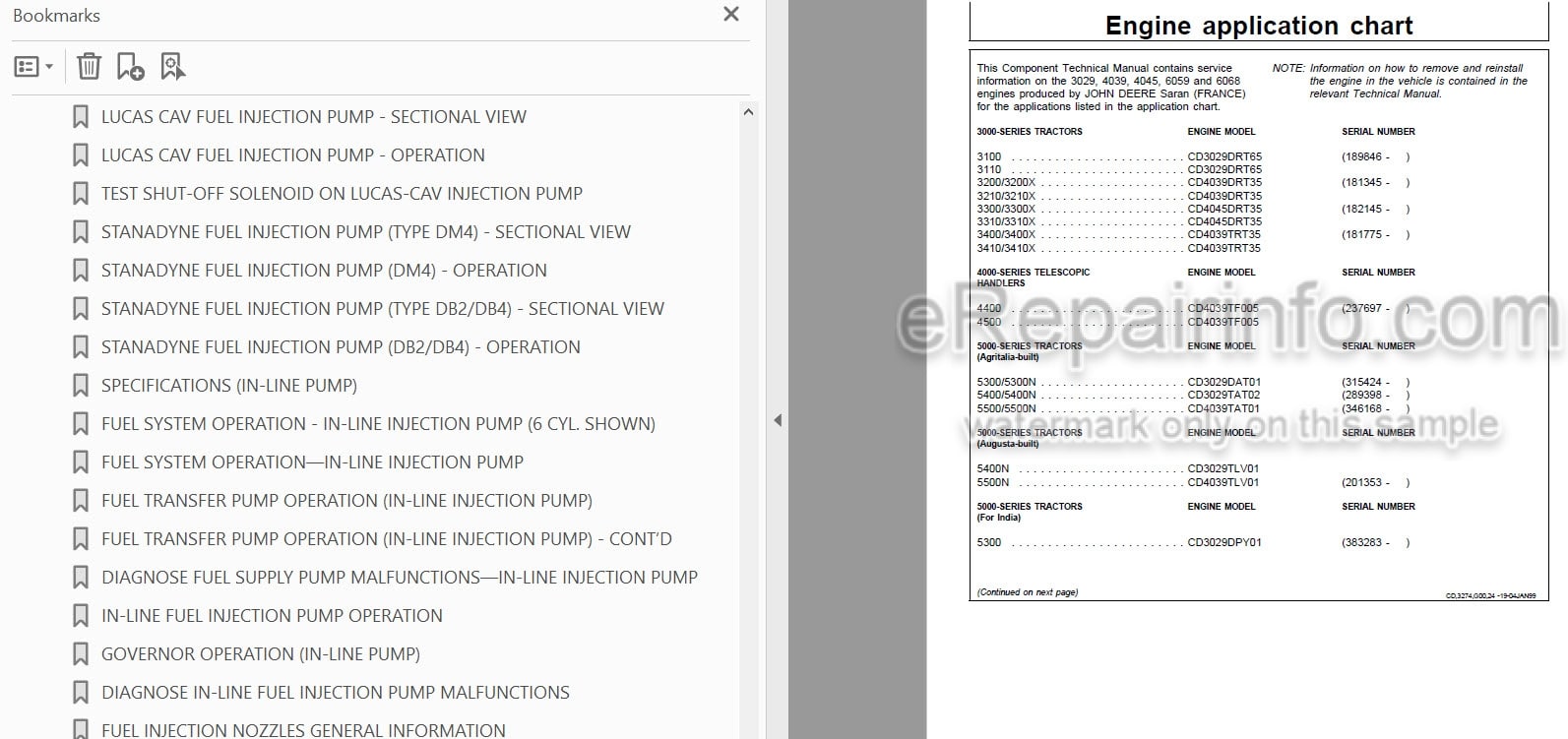The width and height of the screenshot is (1568, 739).
Task: Open Fuel System Operation—In-Line Injection Pump bookmark
Action: point(312,462)
